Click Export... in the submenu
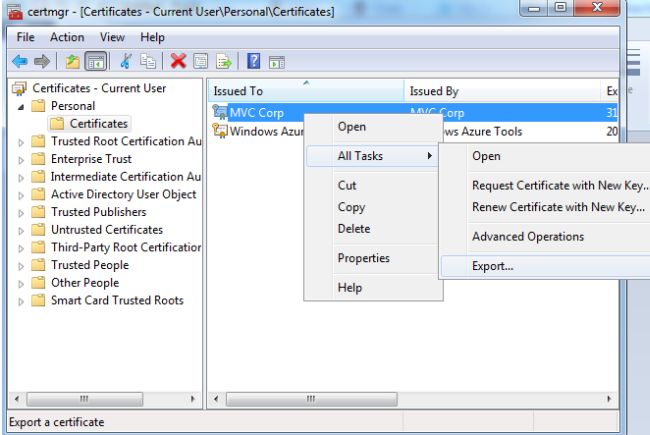This screenshot has width=650, height=435. point(545,266)
